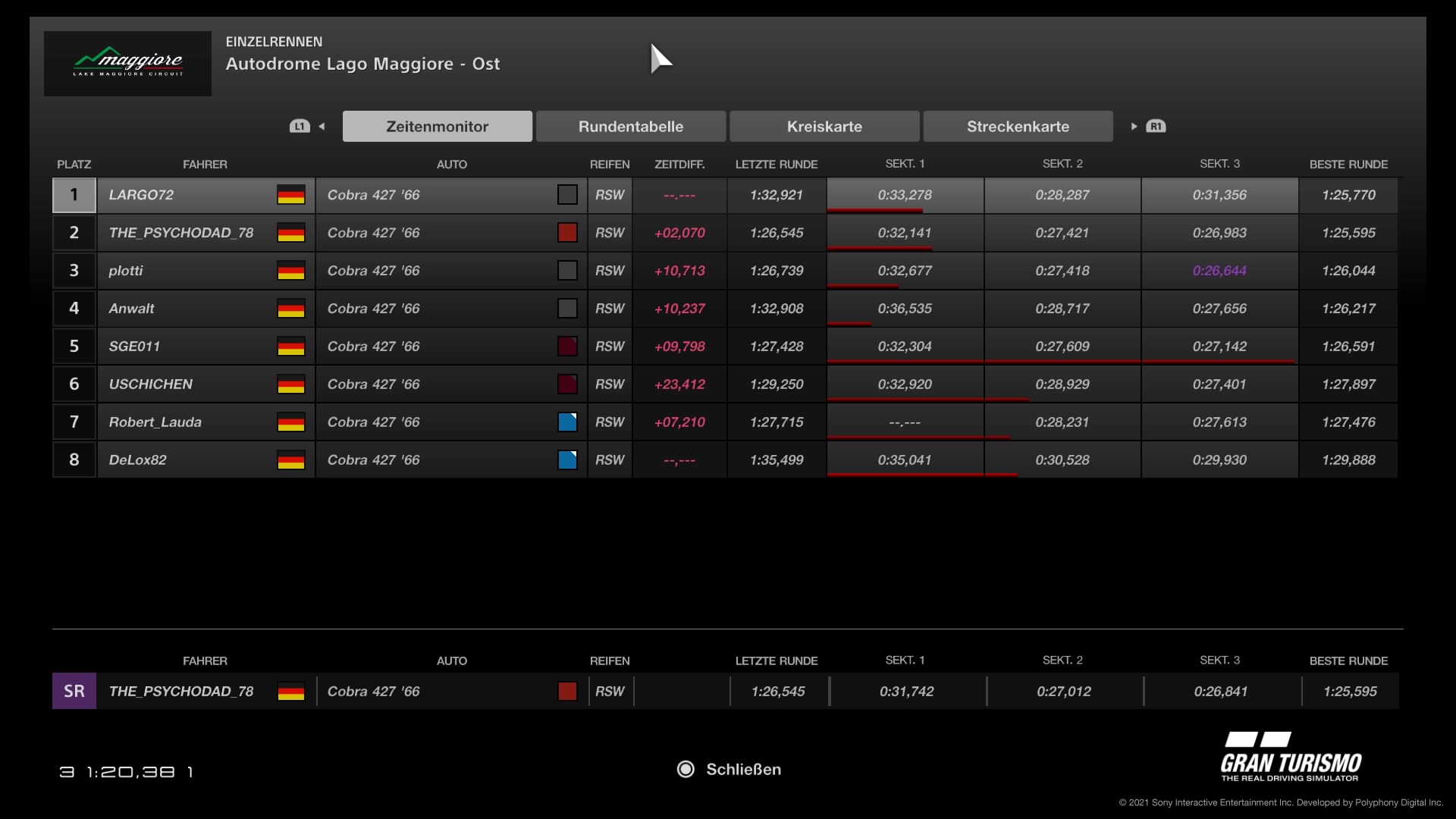Click the circle icon beside Schließen
The height and width of the screenshot is (819, 1456).
tap(686, 769)
